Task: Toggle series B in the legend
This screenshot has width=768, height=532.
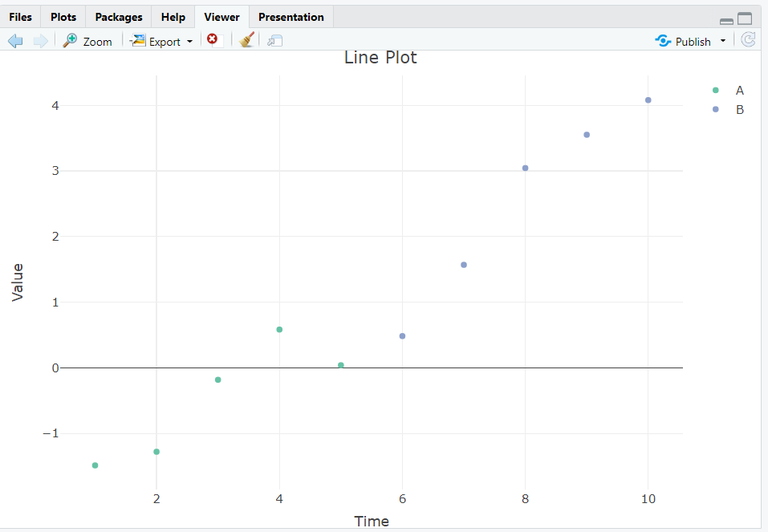Action: pyautogui.click(x=728, y=109)
